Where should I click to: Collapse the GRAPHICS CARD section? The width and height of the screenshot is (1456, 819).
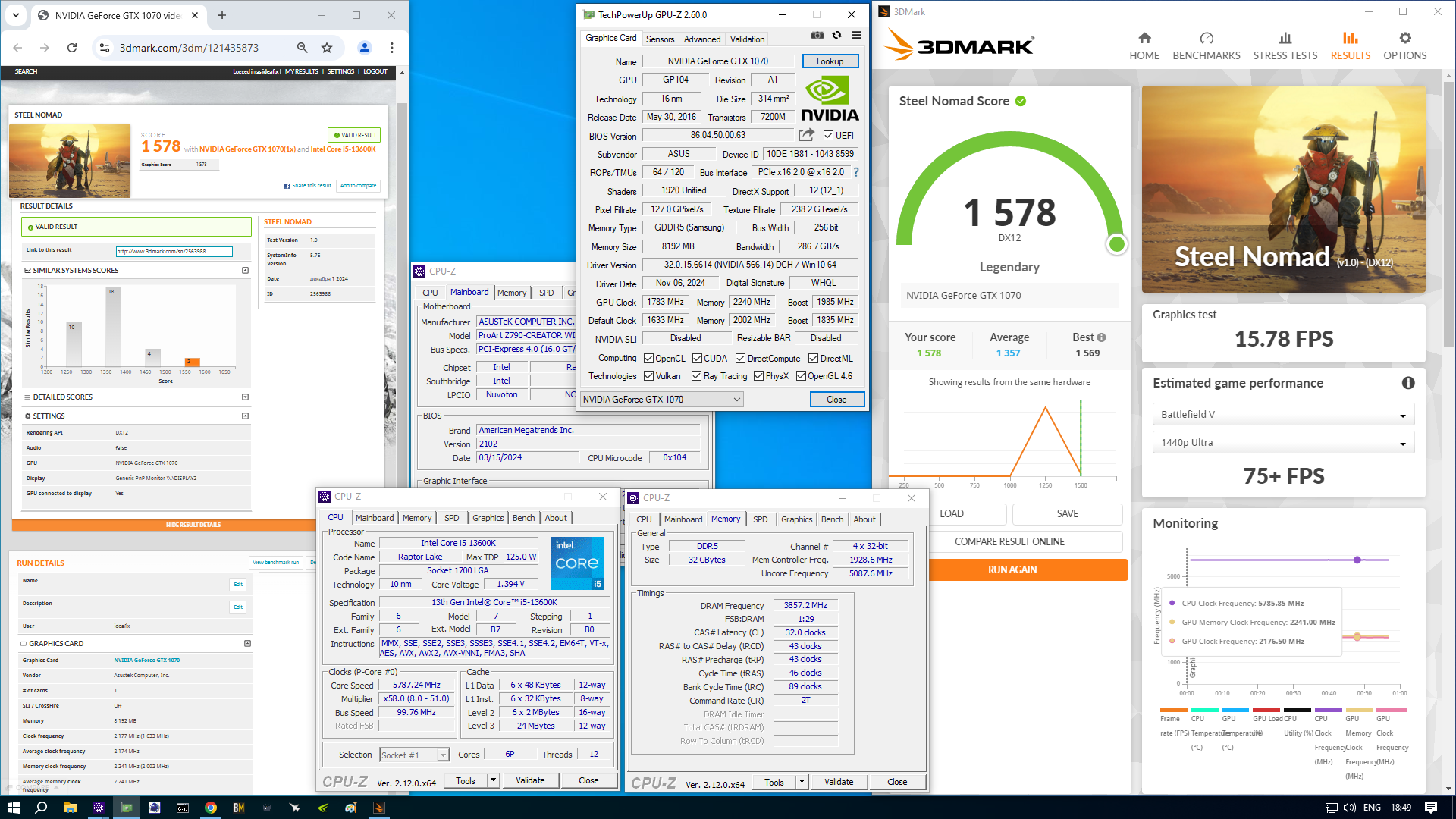tap(247, 644)
